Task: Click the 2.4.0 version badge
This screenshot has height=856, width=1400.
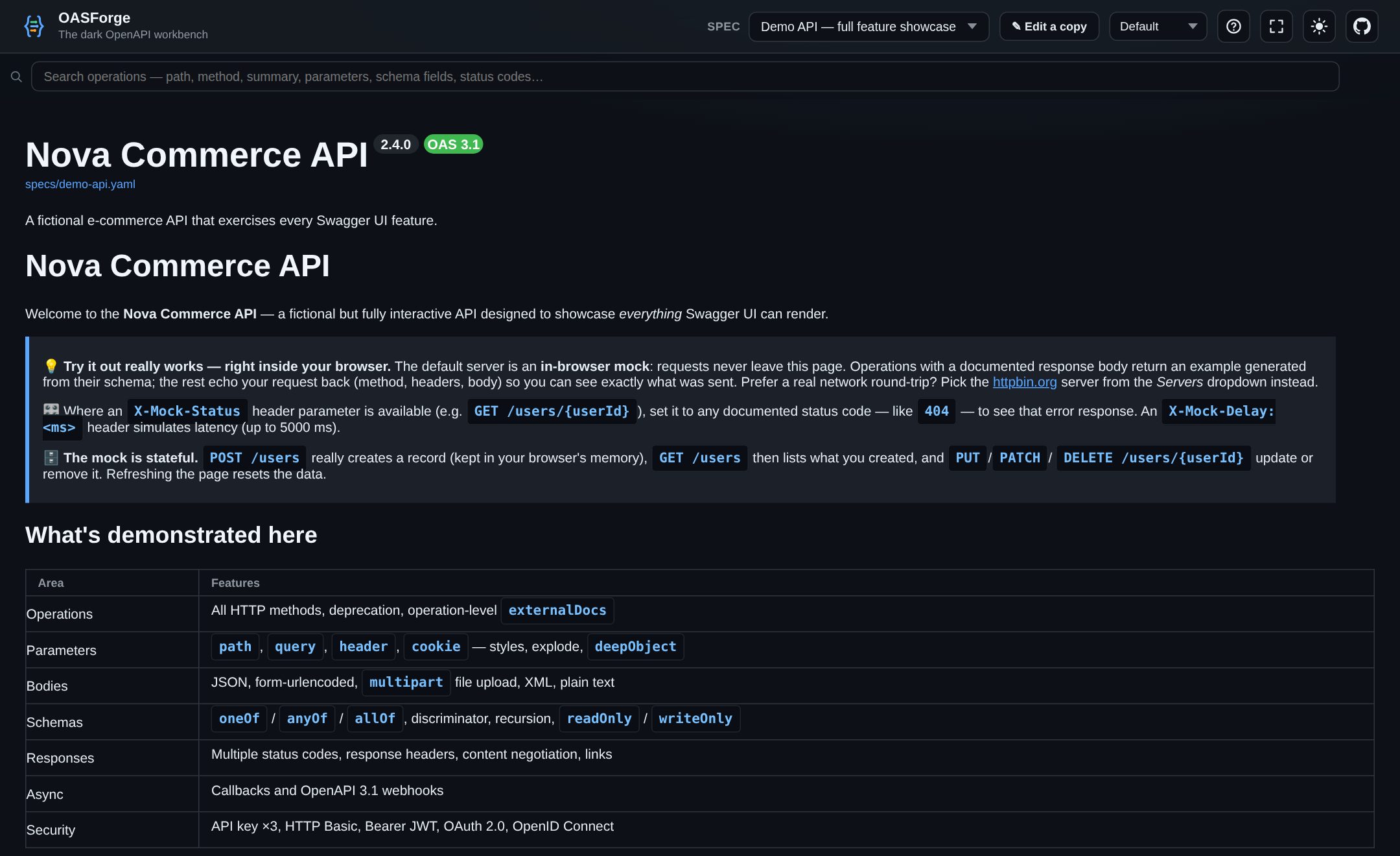Action: click(395, 145)
